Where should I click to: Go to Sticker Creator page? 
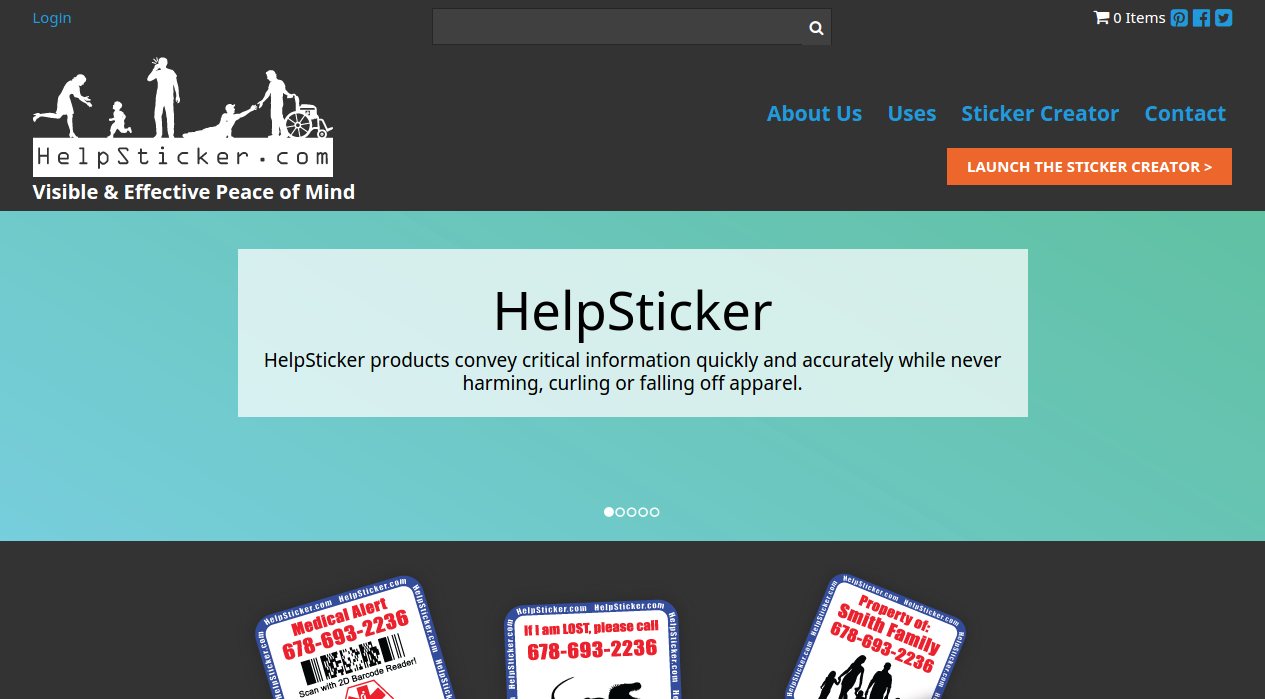click(x=1040, y=114)
